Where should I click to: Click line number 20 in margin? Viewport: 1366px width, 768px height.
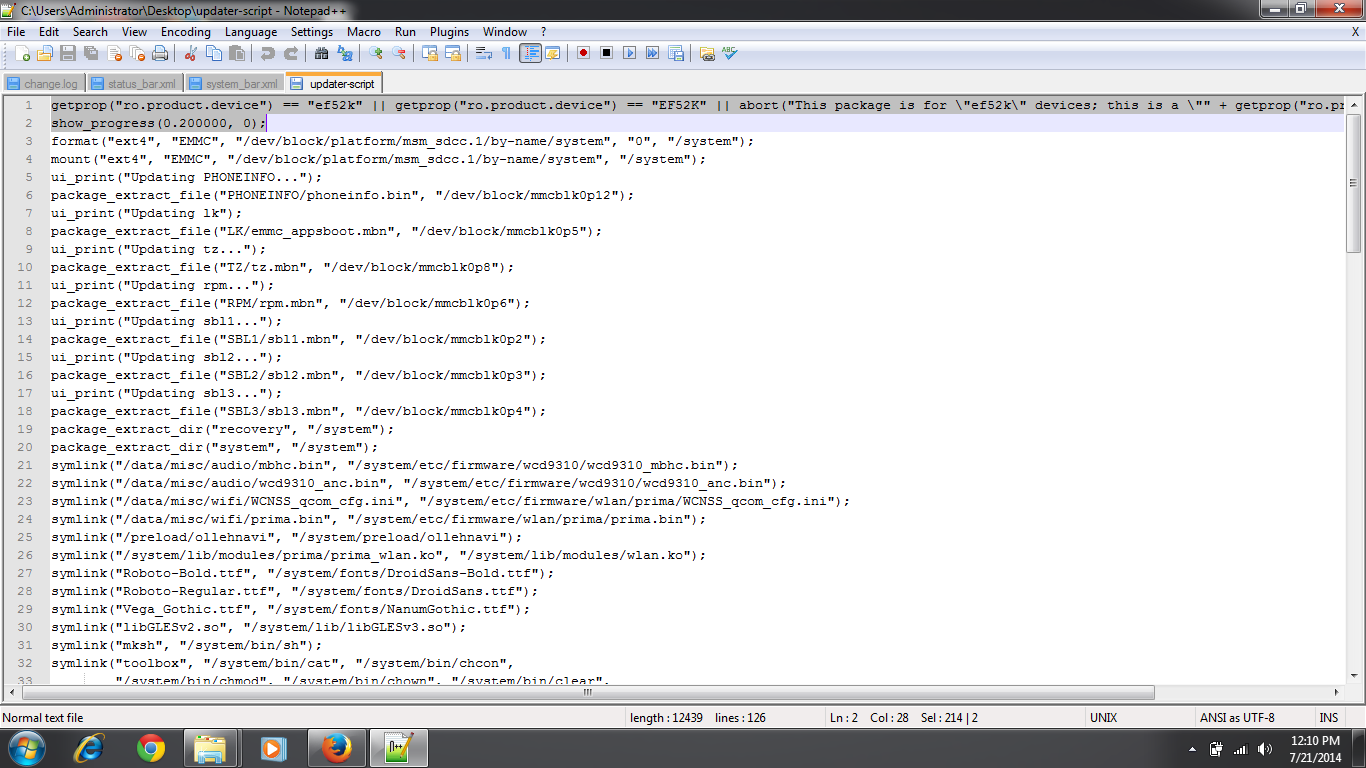(26, 447)
